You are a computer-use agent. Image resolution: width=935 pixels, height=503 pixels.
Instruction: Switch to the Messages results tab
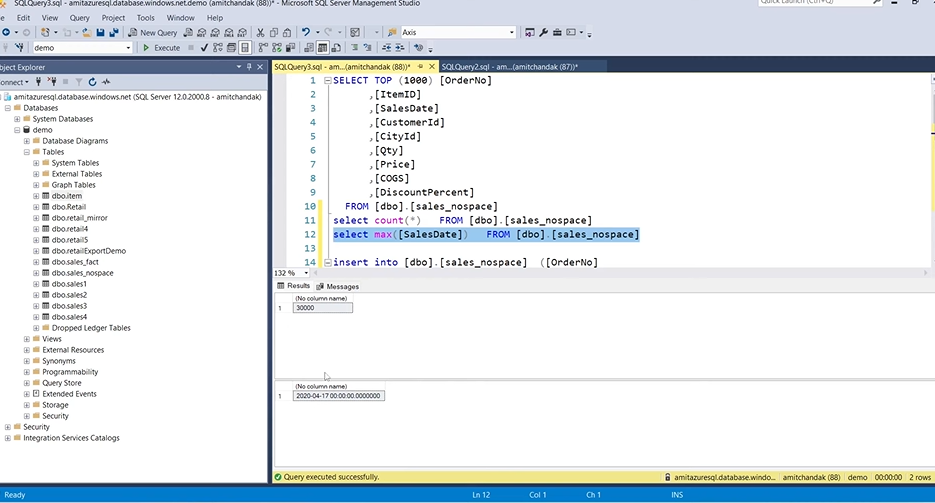click(x=338, y=287)
